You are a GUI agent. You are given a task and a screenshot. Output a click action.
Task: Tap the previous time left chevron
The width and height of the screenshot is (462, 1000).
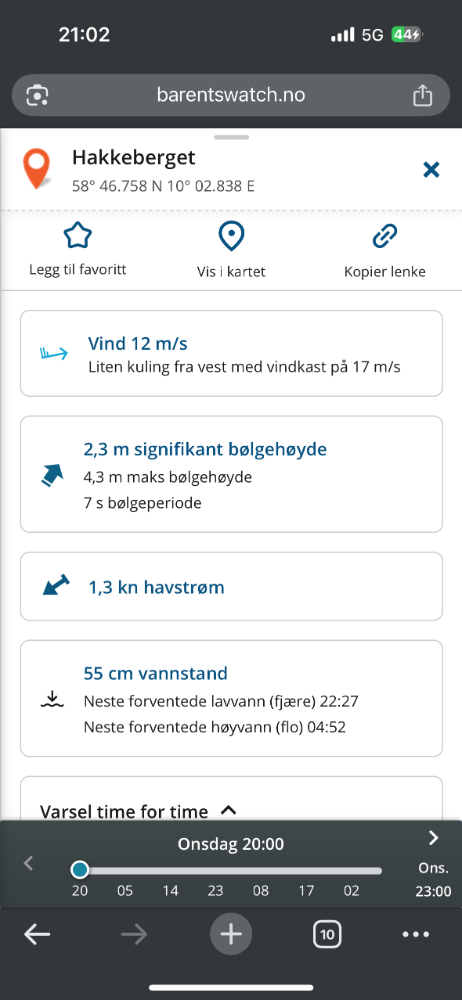pos(28,864)
